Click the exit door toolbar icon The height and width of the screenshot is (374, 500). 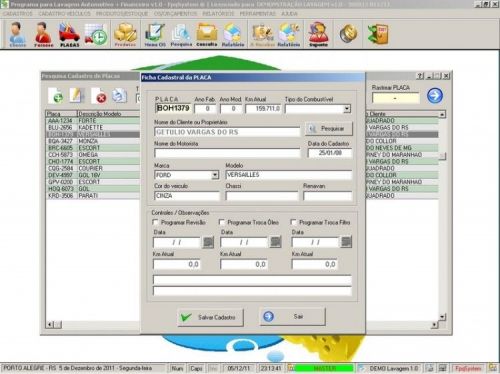coord(378,34)
